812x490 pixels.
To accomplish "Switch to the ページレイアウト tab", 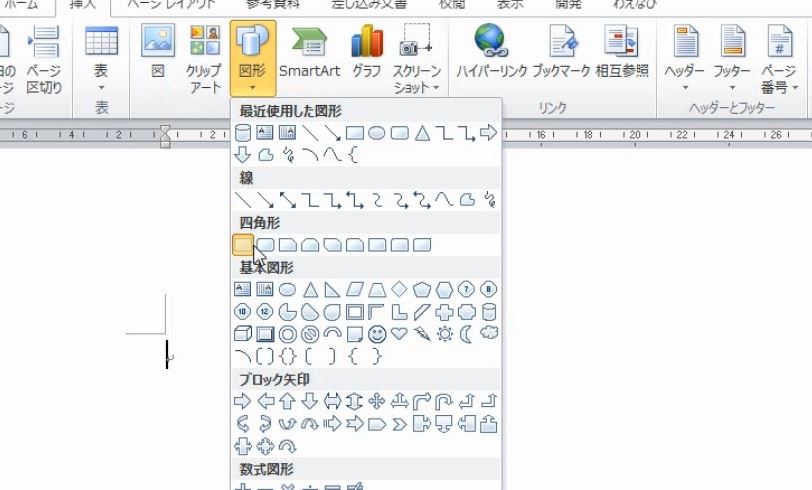I will 171,5.
